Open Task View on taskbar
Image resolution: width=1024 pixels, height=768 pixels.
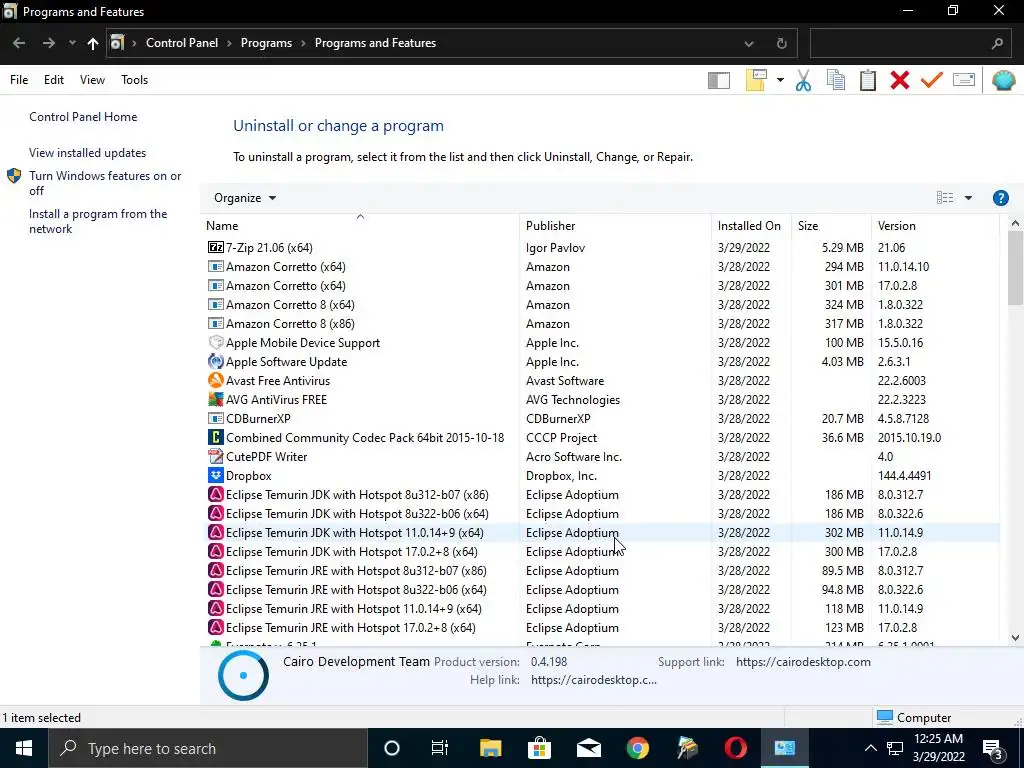pyautogui.click(x=440, y=748)
